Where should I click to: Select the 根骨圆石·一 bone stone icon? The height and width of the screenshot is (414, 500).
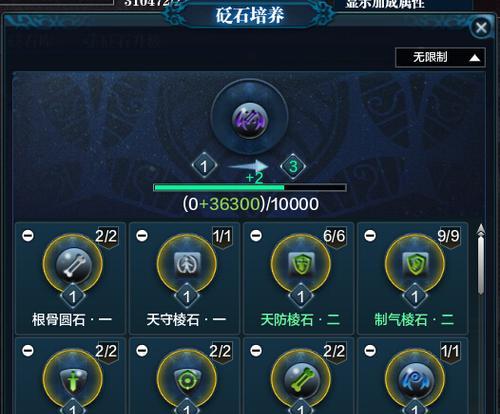[x=73, y=265]
